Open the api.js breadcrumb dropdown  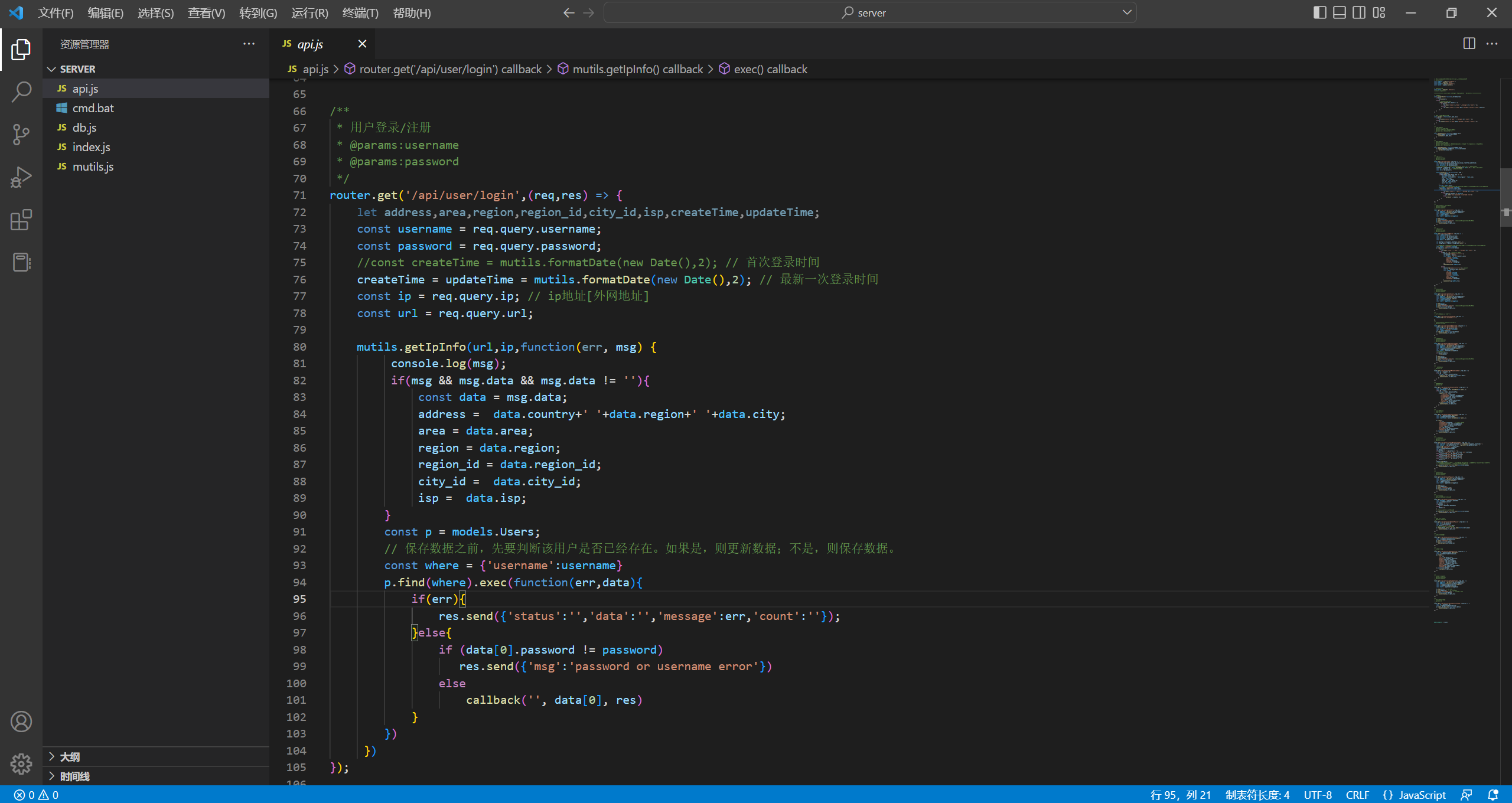[308, 69]
